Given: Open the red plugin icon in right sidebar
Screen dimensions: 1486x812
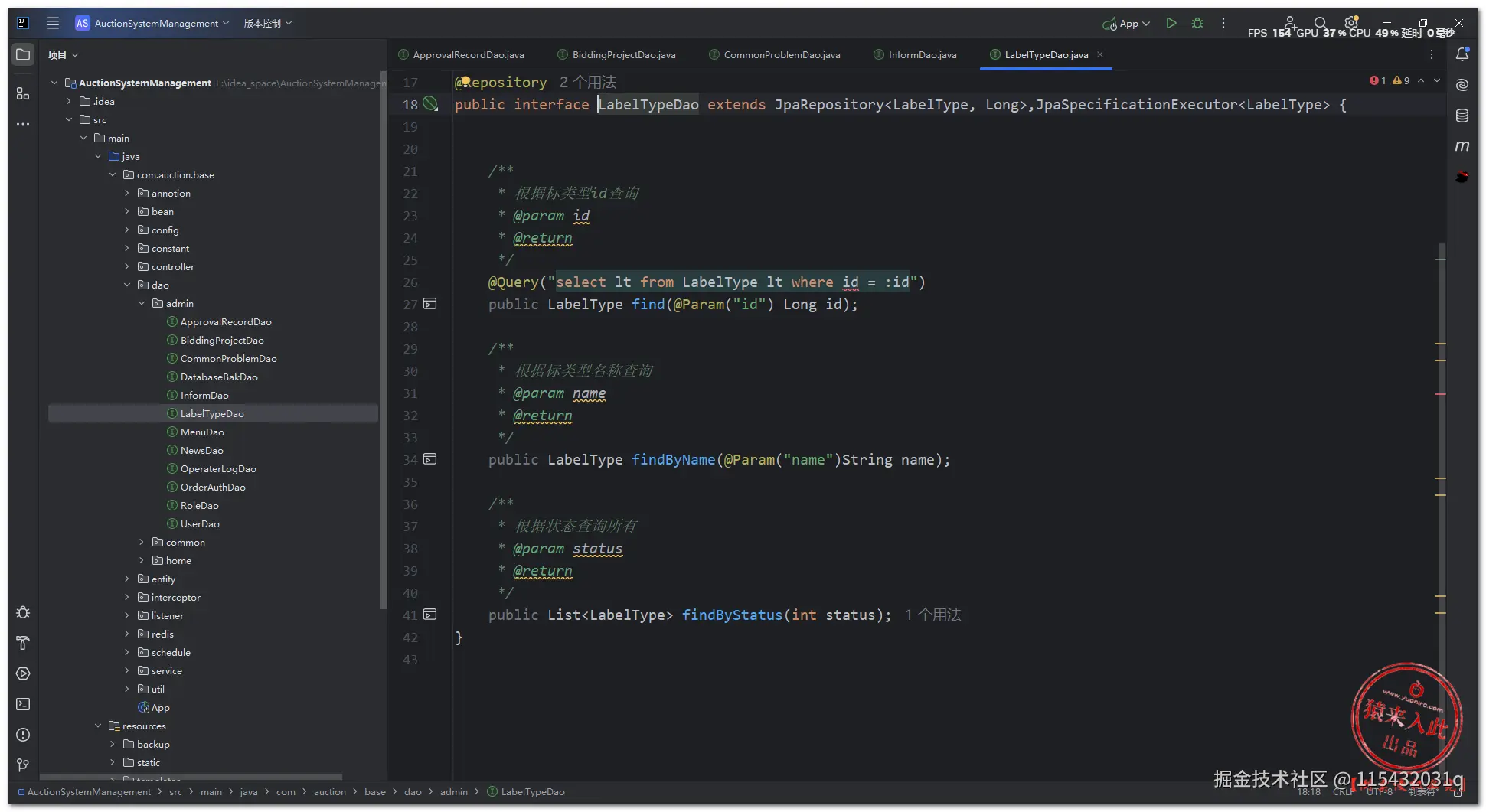Looking at the screenshot, I should tap(1462, 177).
